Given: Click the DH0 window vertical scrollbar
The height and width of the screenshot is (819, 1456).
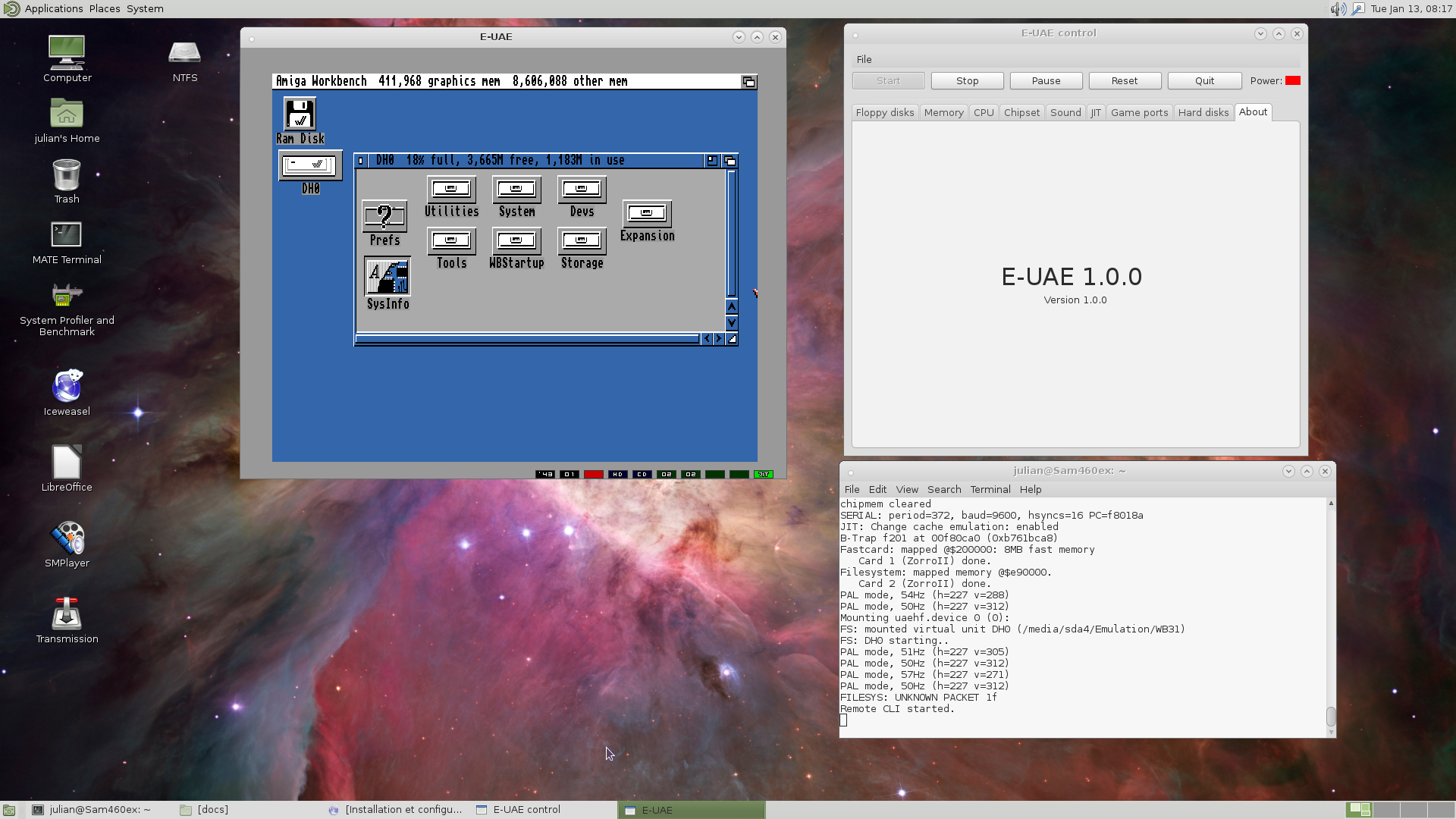Looking at the screenshot, I should tap(732, 234).
